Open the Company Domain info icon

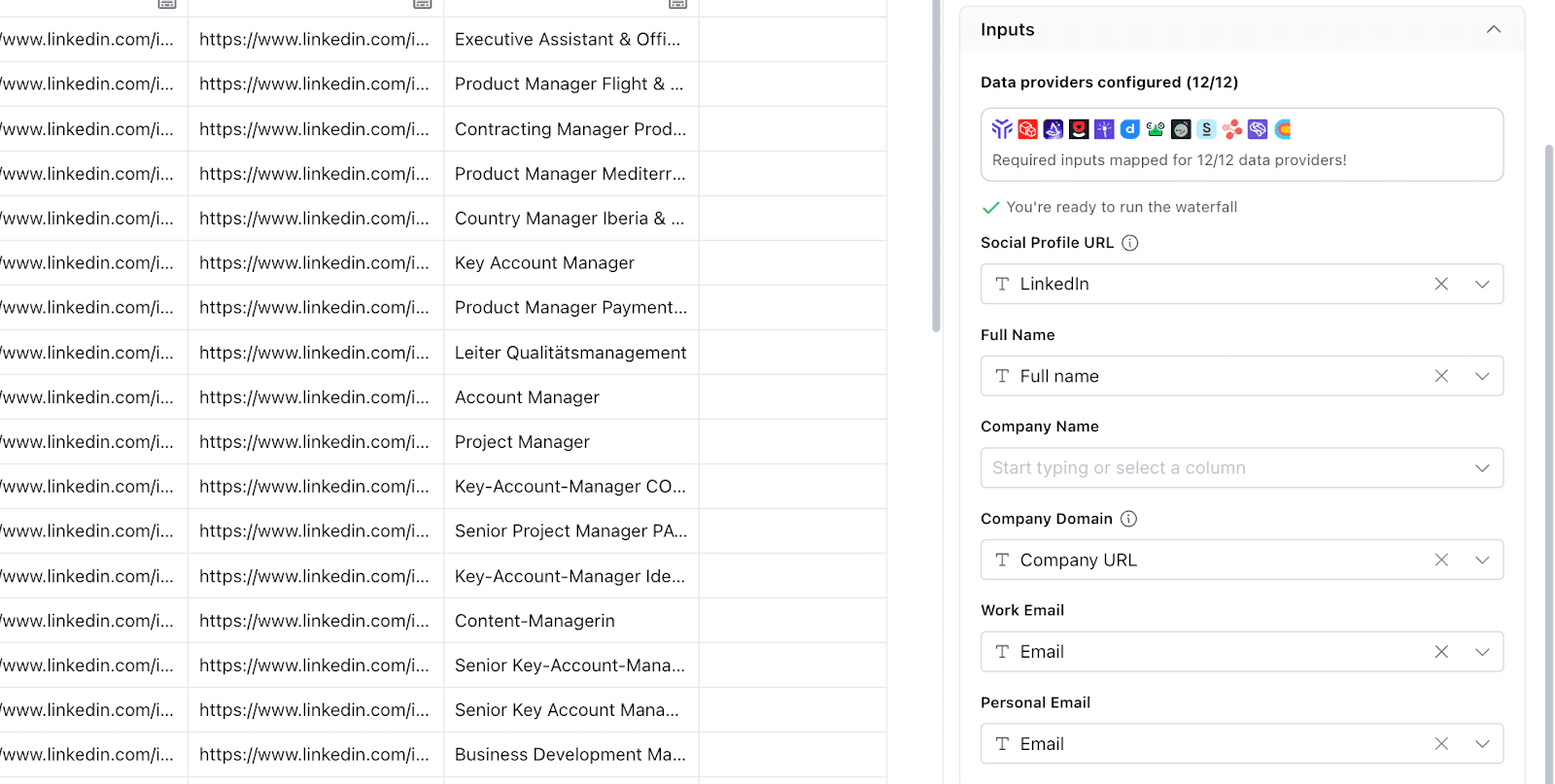[1128, 519]
